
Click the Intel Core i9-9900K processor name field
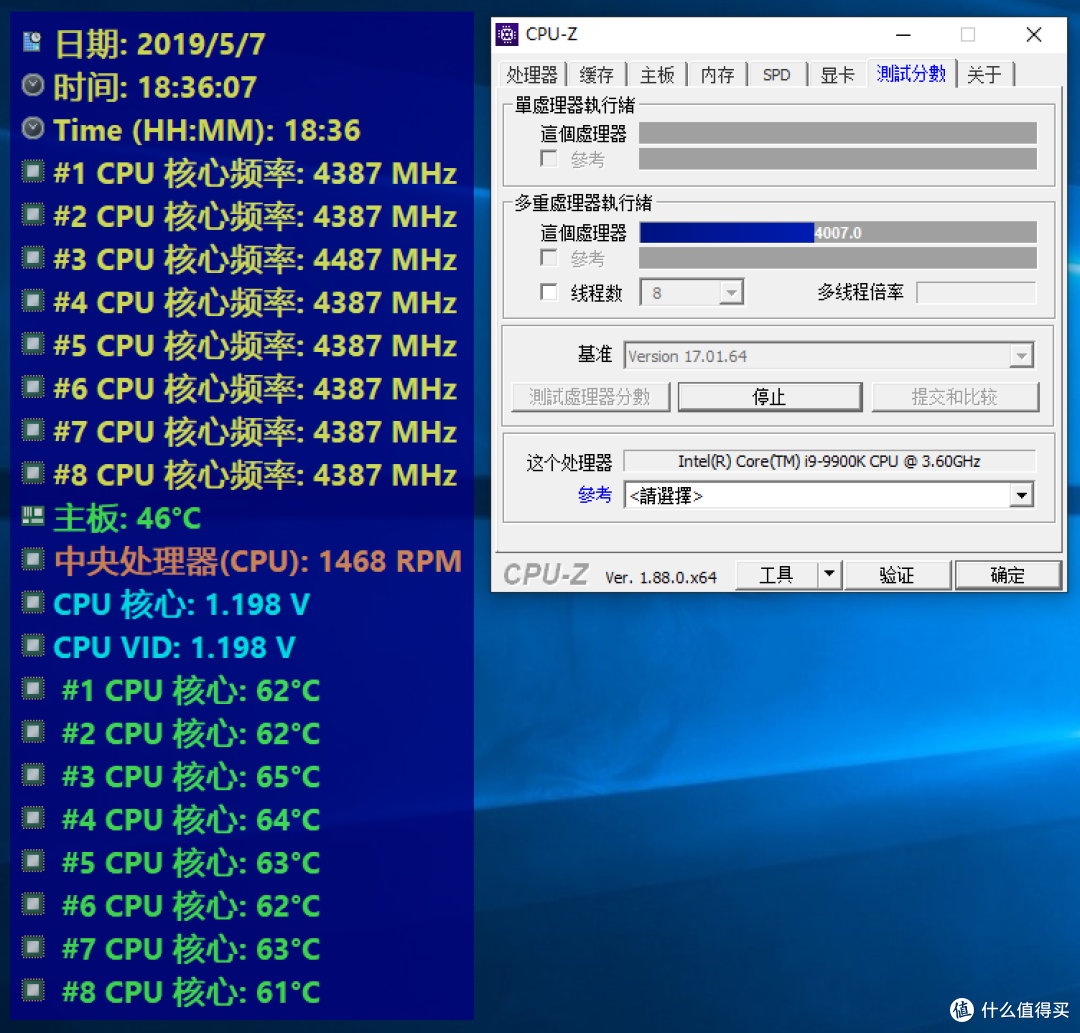coord(829,461)
